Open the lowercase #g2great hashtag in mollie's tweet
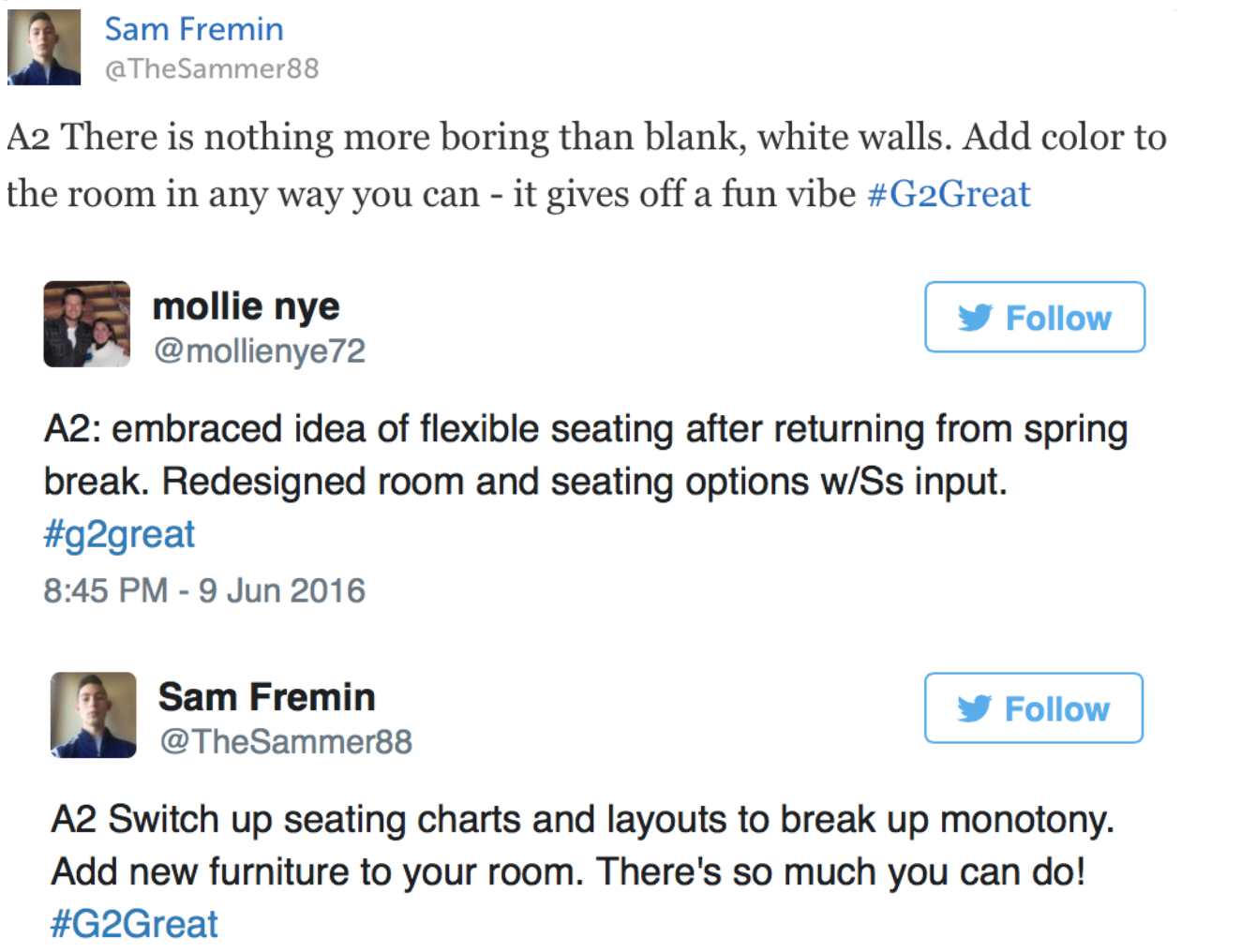 point(119,534)
